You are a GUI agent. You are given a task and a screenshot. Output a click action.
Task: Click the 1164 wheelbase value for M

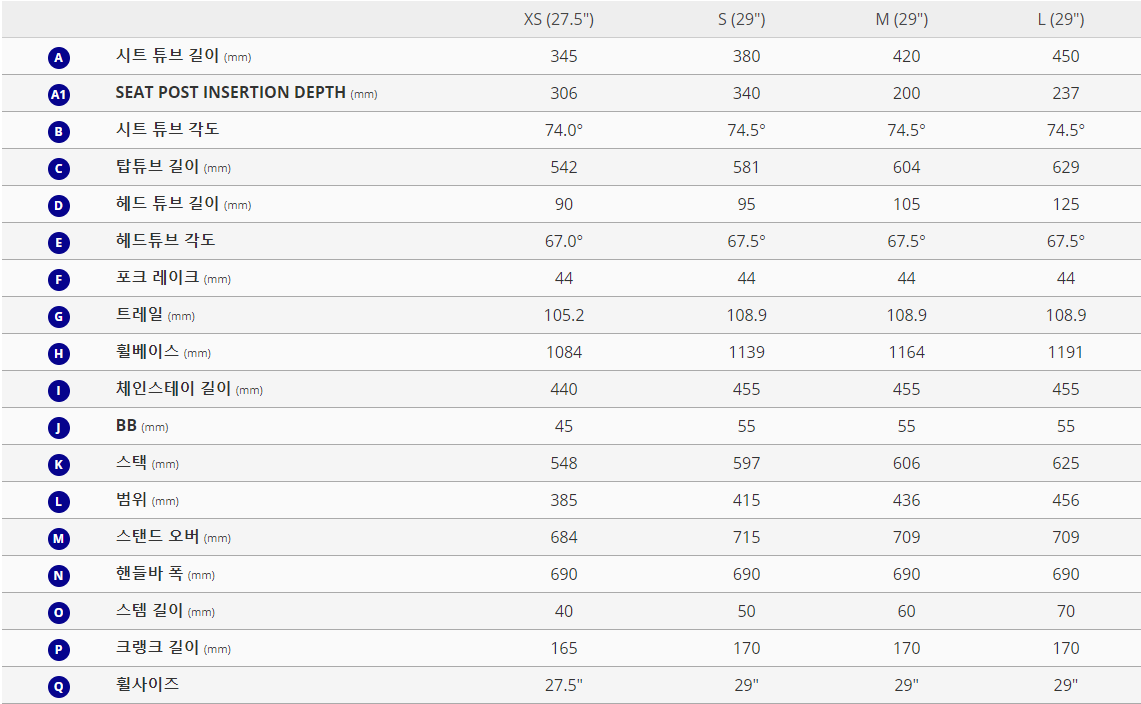[x=907, y=352]
